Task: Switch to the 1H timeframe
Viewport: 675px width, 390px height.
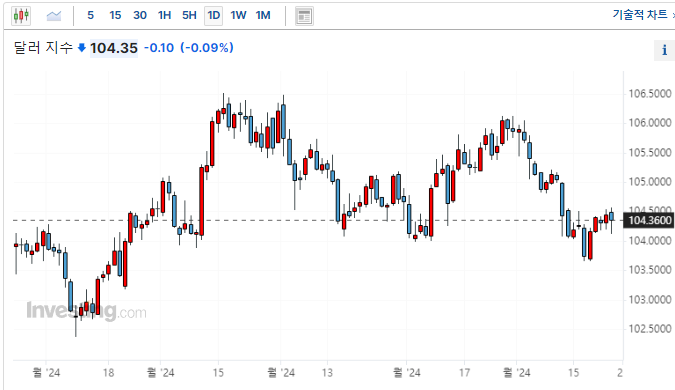Action: [x=164, y=15]
